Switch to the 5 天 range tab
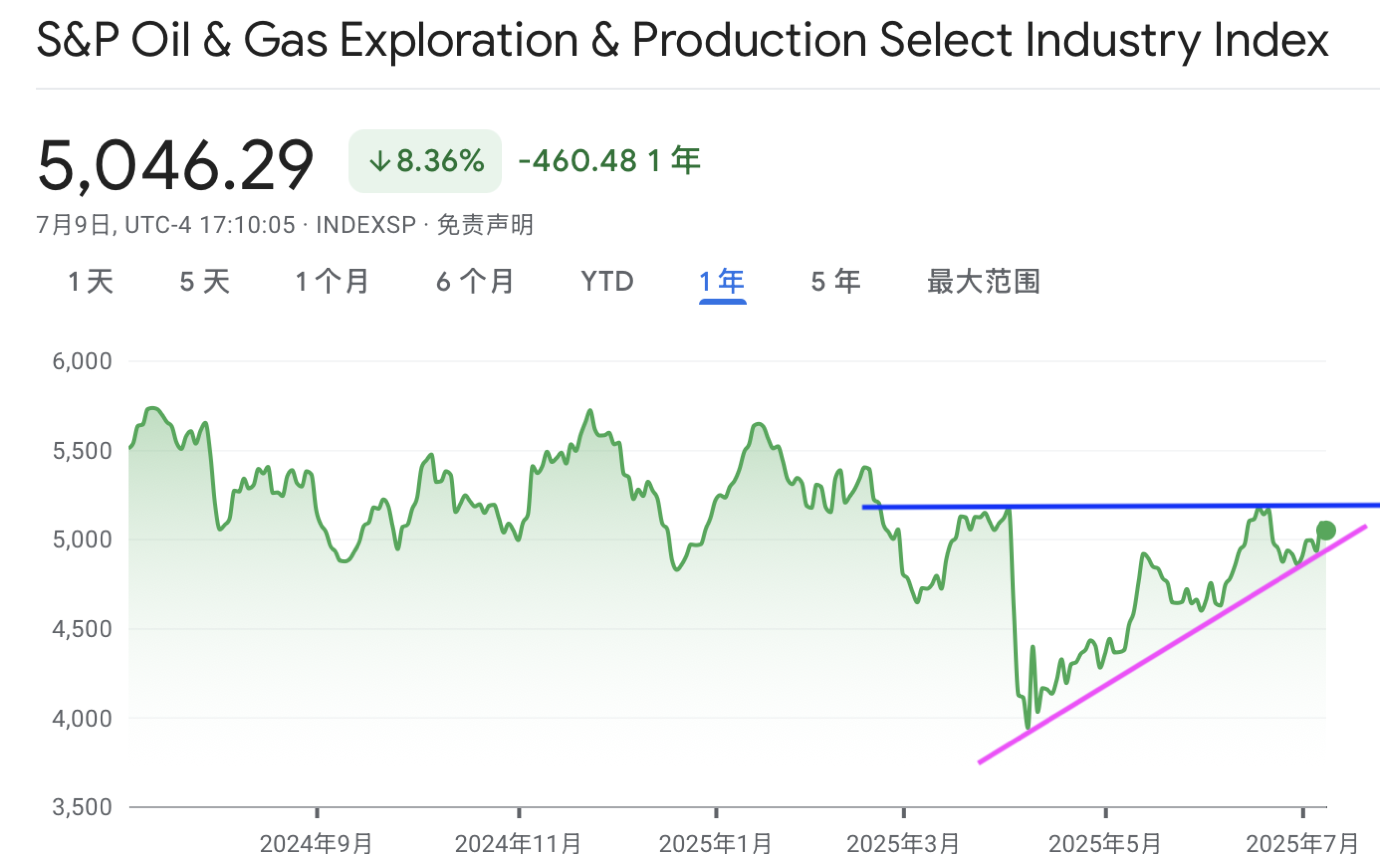Screen dimensions: 1380x862 tap(204, 282)
